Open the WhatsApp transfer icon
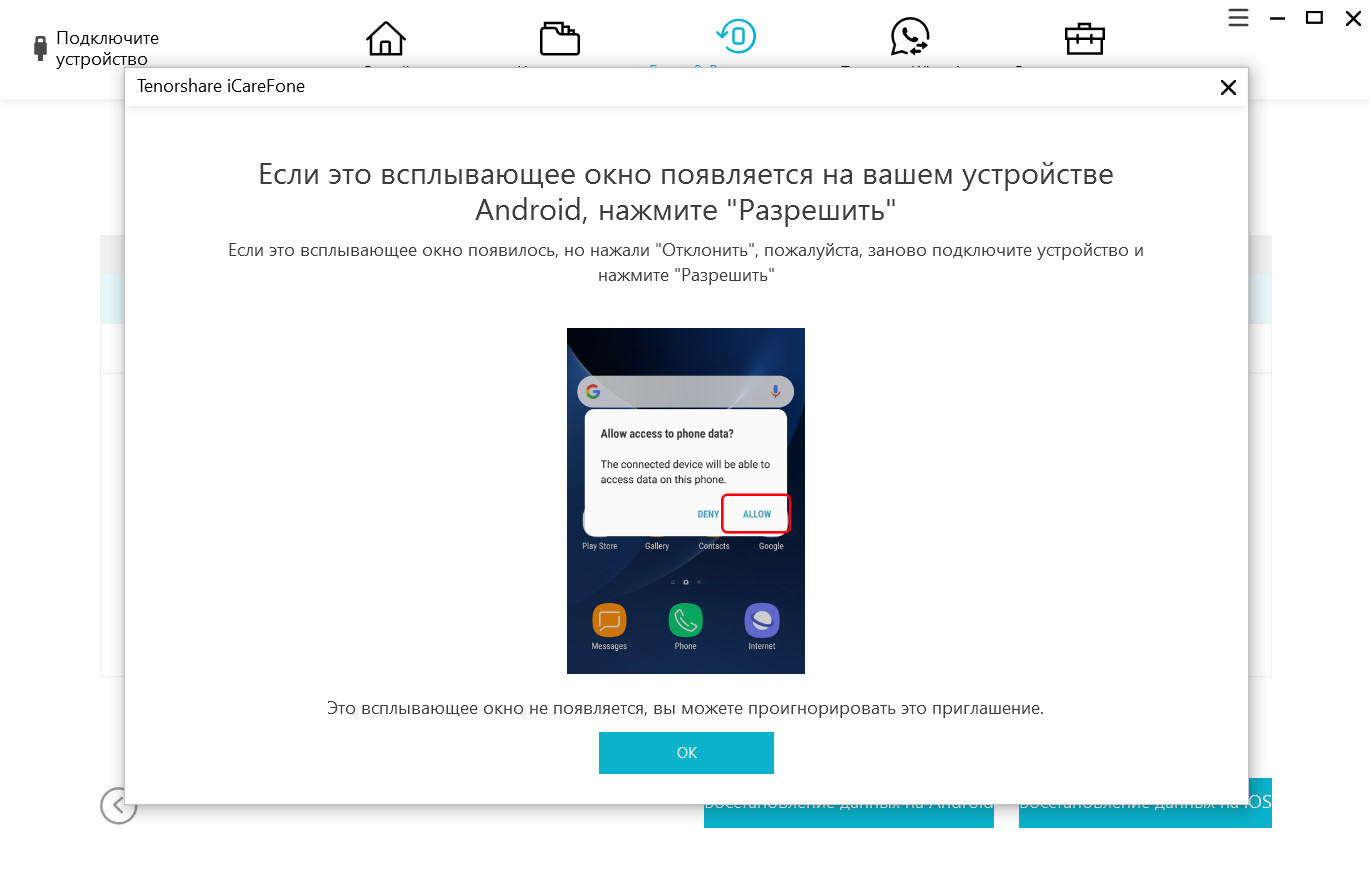Viewport: 1370px width, 870px height. (910, 39)
